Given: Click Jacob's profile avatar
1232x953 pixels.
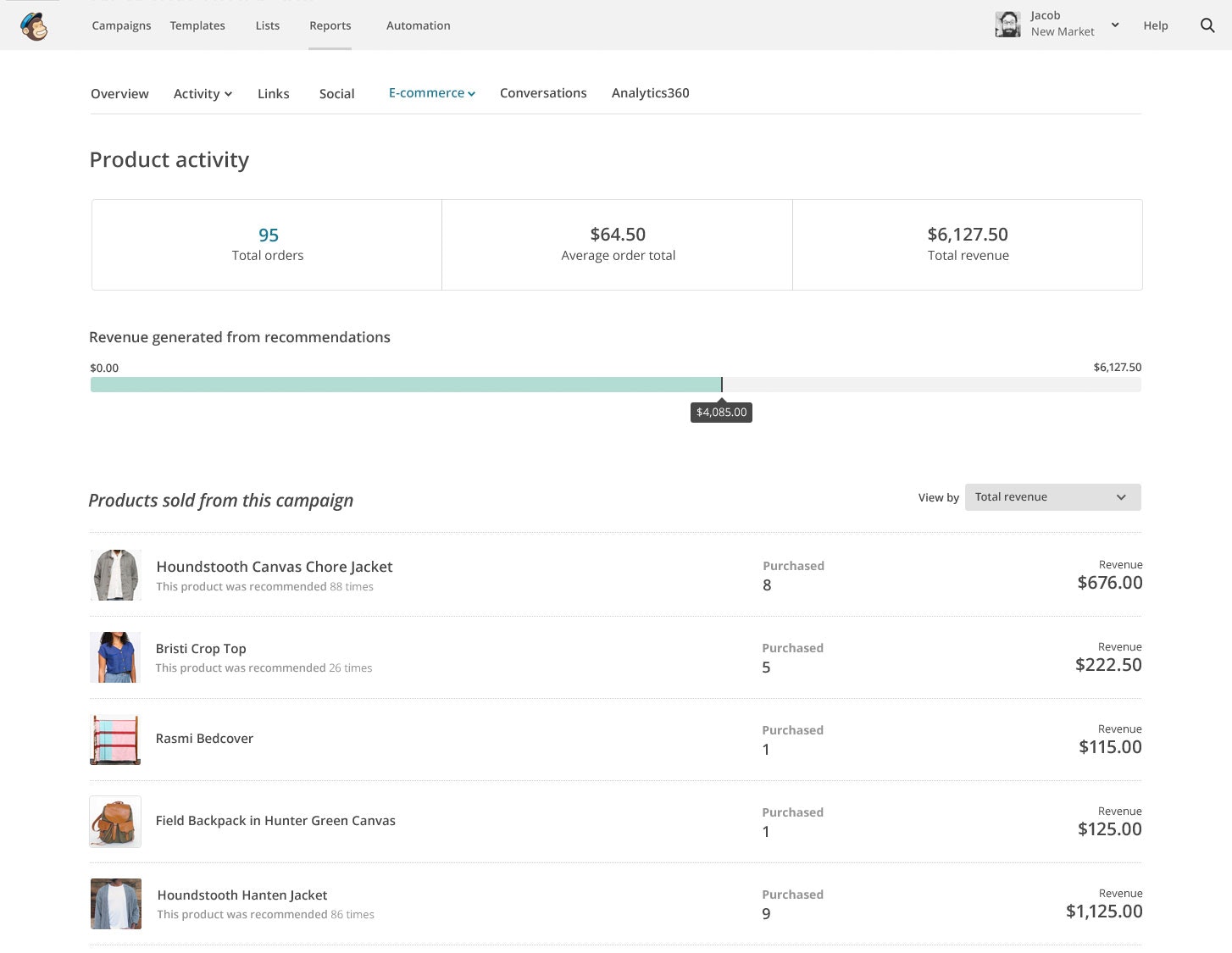Looking at the screenshot, I should coord(1007,25).
